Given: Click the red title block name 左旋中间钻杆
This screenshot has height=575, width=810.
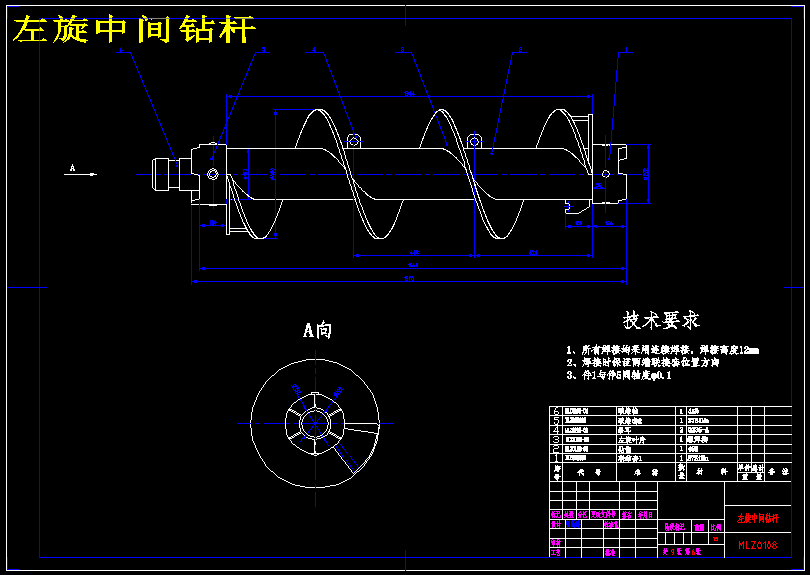Looking at the screenshot, I should click(x=758, y=518).
